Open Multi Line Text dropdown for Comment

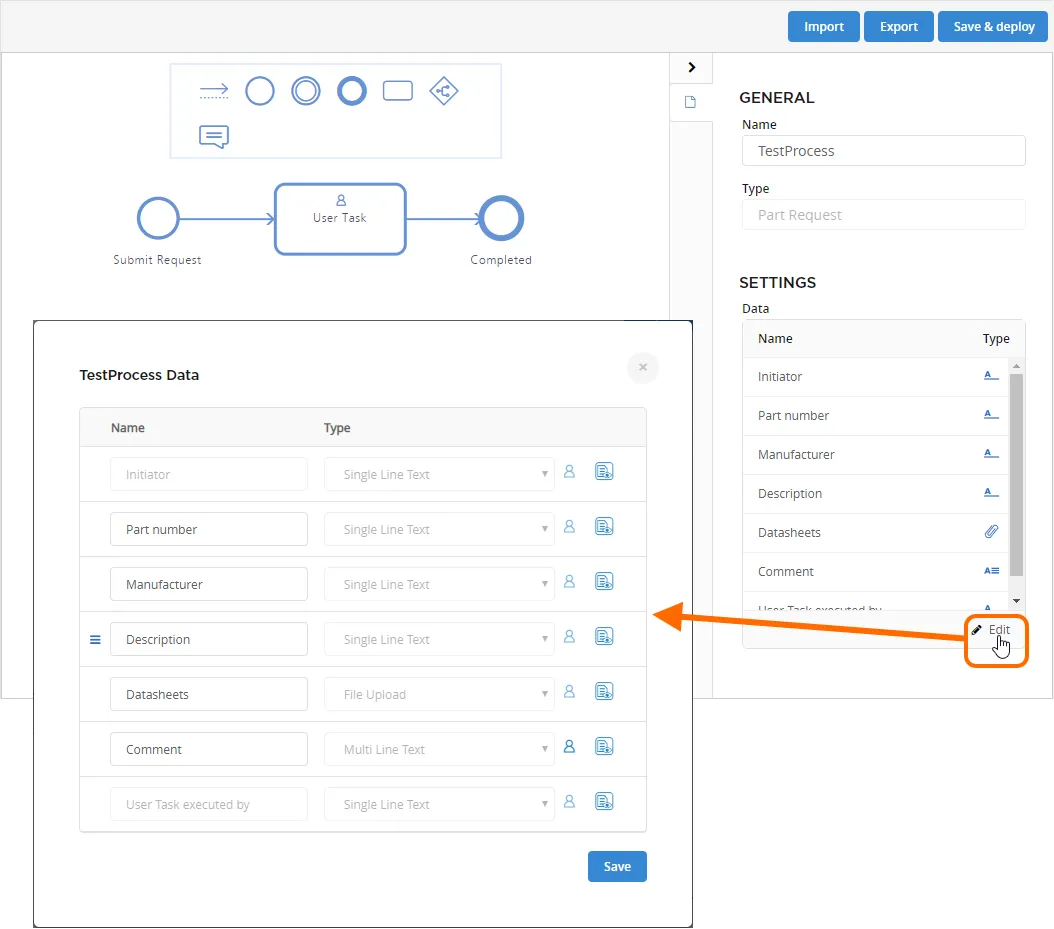pyautogui.click(x=439, y=750)
